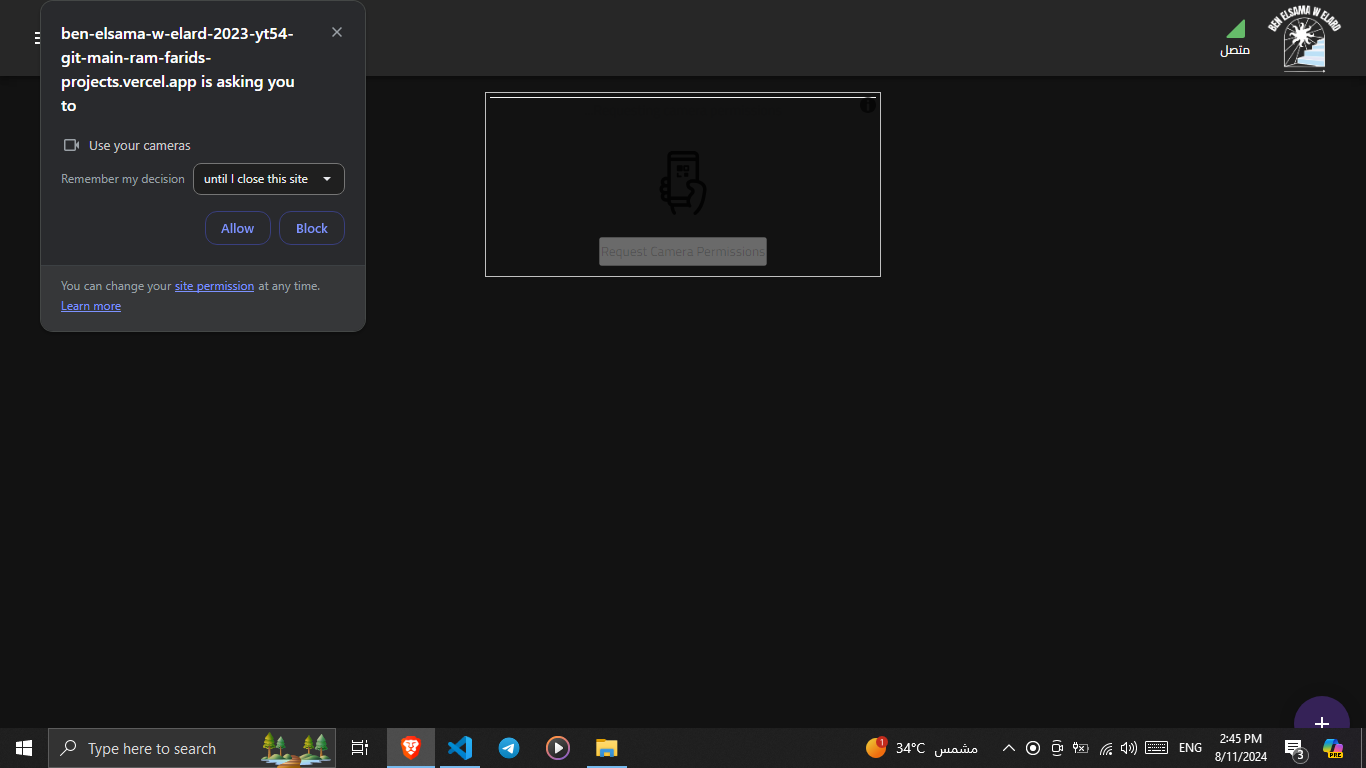The width and height of the screenshot is (1366, 768).
Task: Open Visual Studio Code from the taskbar
Action: [459, 748]
